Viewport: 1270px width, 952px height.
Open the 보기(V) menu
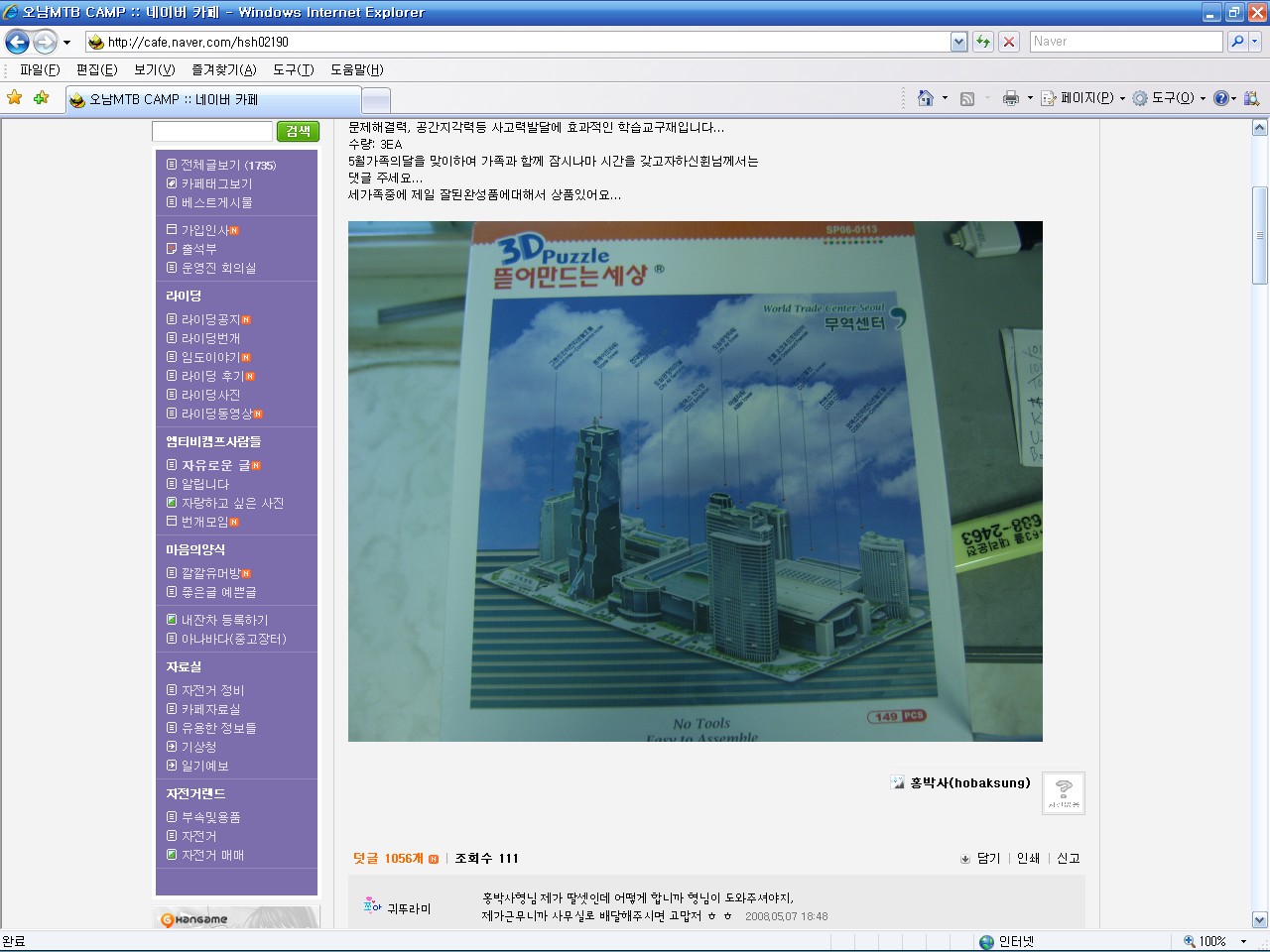tap(154, 69)
